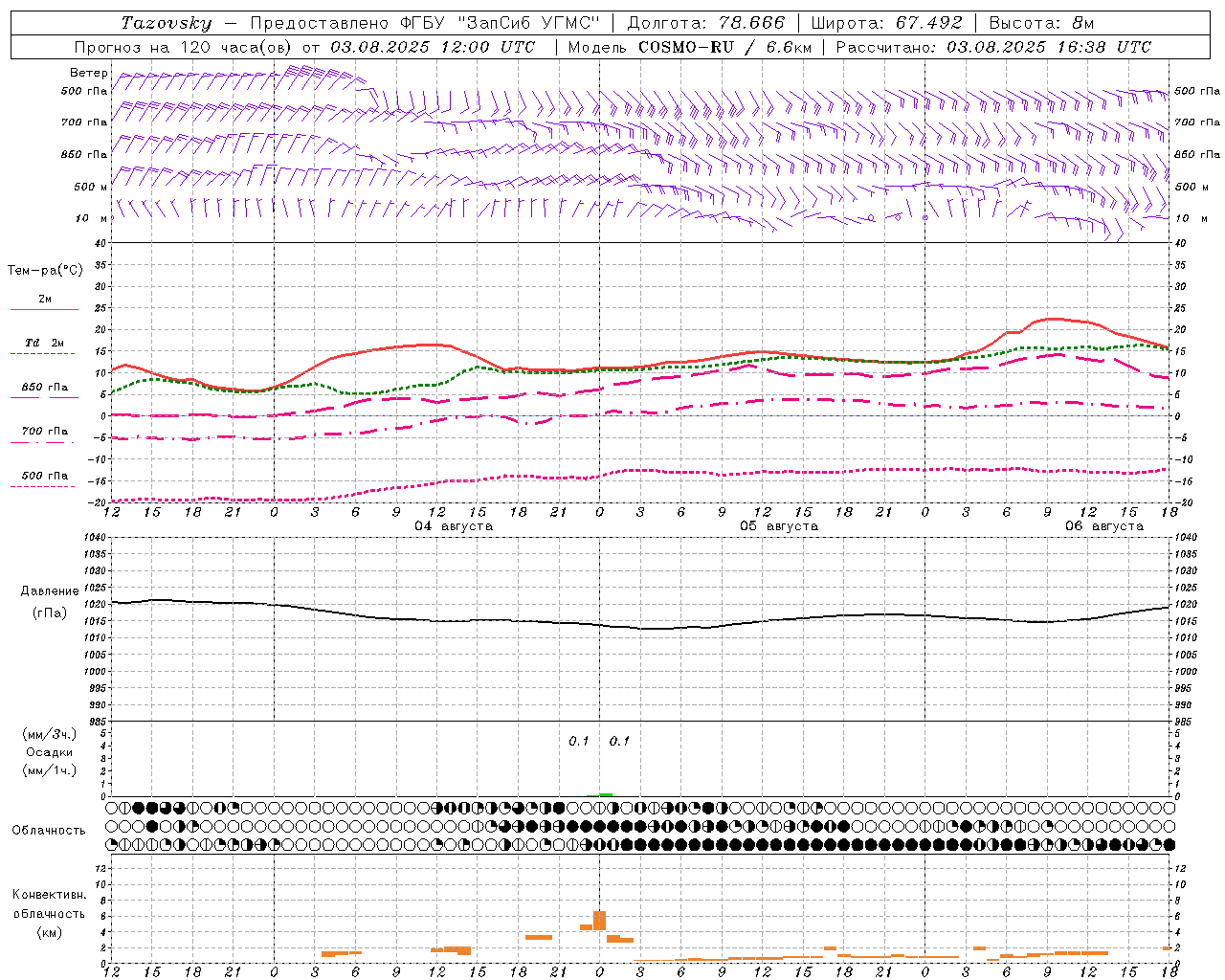The width and height of the screenshot is (1225, 980).
Task: Click the left 500 м wind level label
Action: pyautogui.click(x=91, y=187)
